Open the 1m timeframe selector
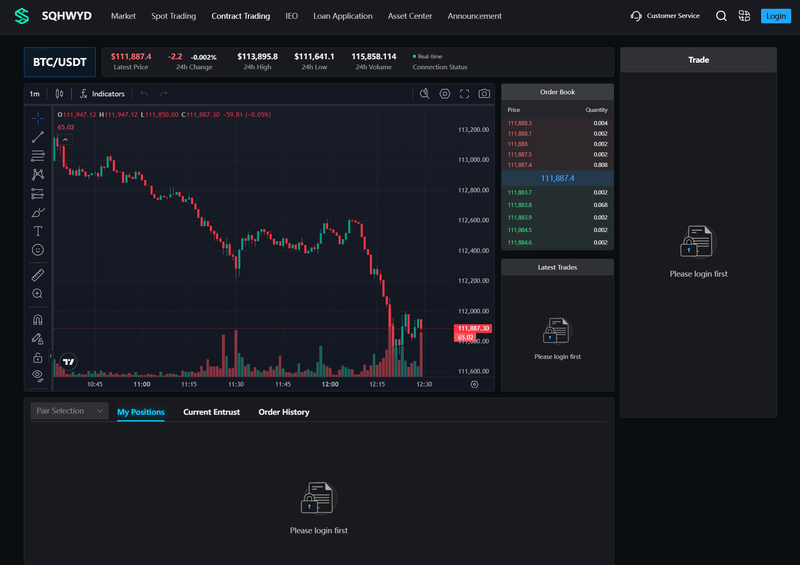Viewport: 800px width, 565px height. click(35, 94)
